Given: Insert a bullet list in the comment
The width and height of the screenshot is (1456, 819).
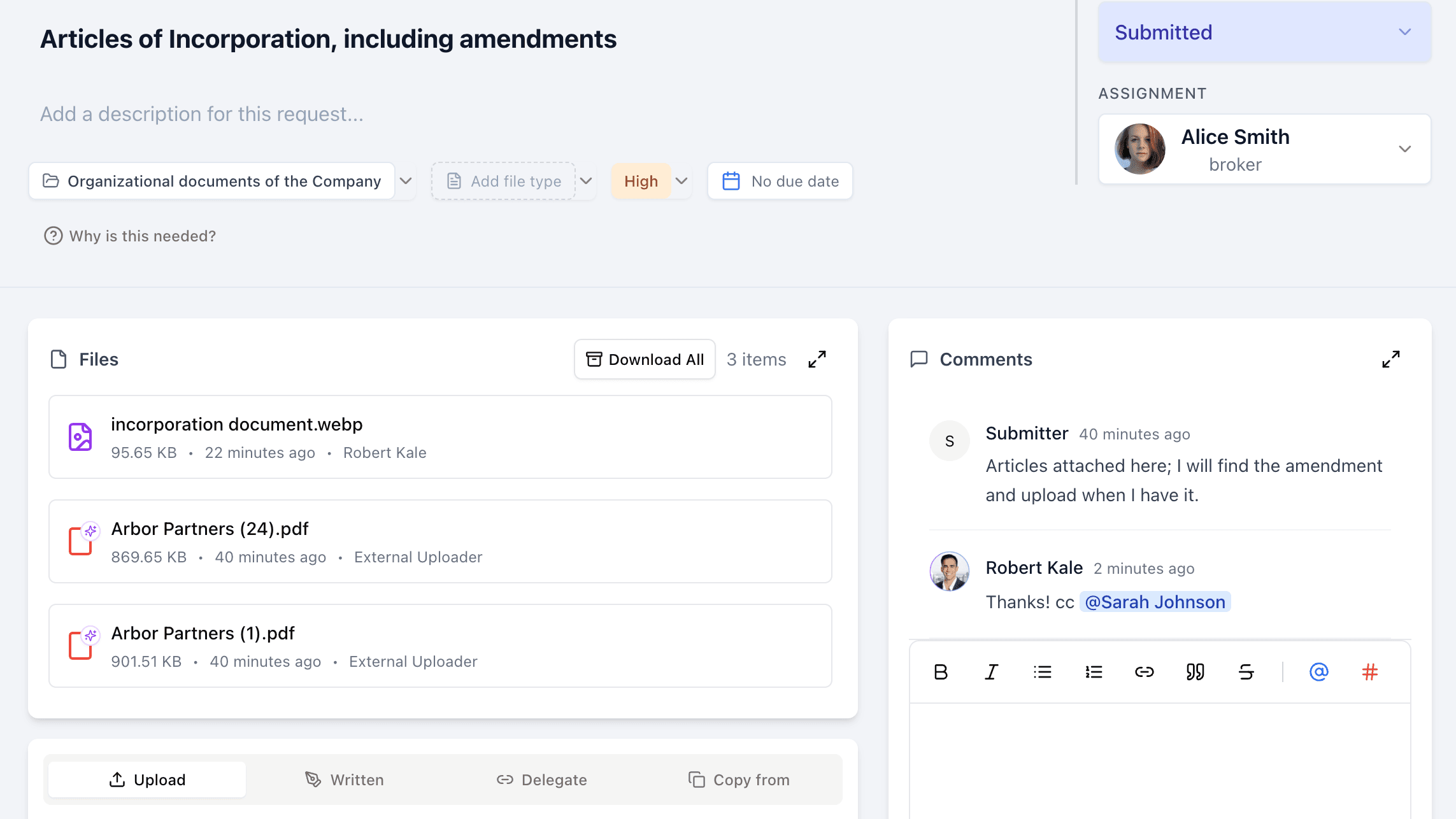Looking at the screenshot, I should pyautogui.click(x=1042, y=672).
